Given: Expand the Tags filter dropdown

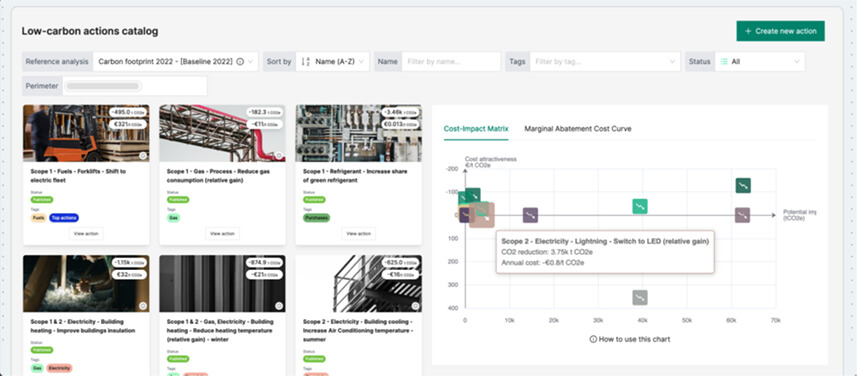Looking at the screenshot, I should click(x=605, y=62).
